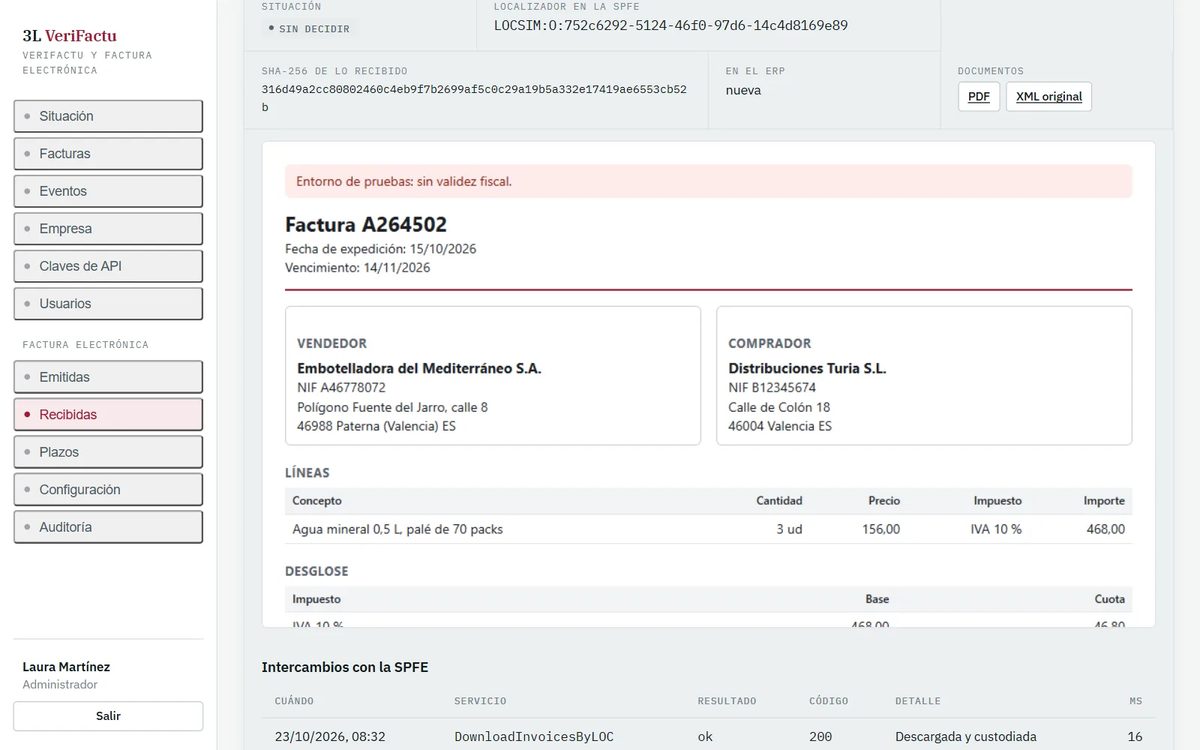Click the 'ok' result cell
This screenshot has height=750, width=1200.
706,737
